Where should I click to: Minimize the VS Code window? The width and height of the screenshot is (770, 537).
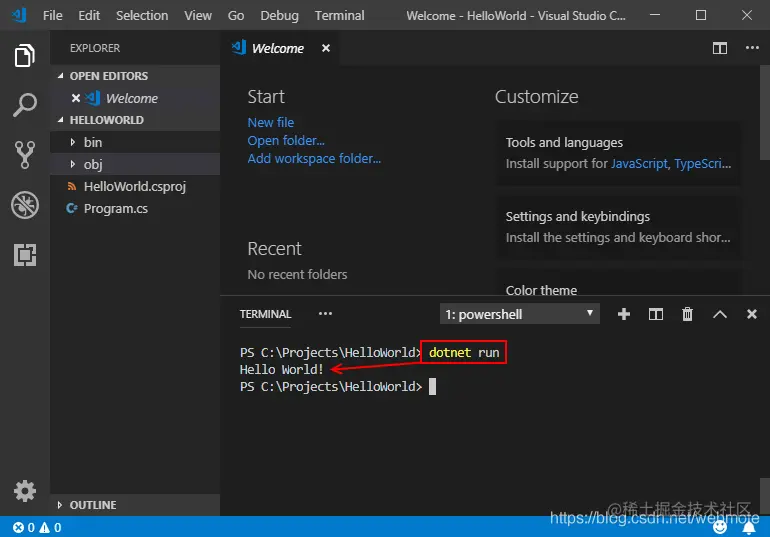pyautogui.click(x=655, y=15)
